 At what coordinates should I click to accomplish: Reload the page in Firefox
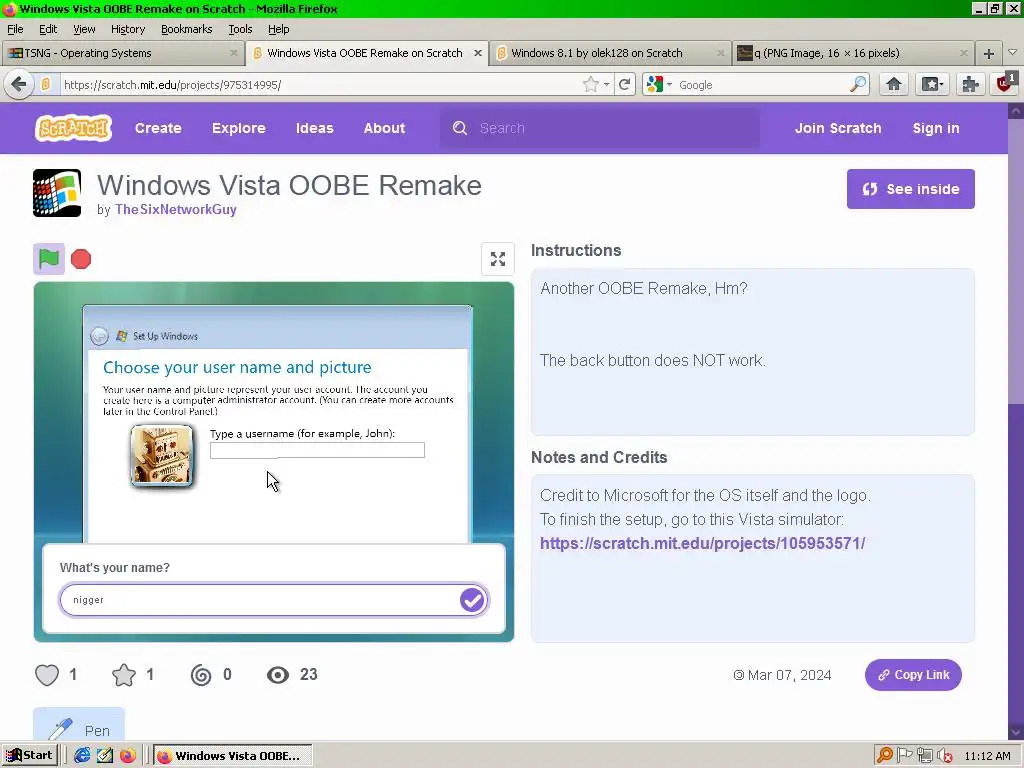[x=624, y=84]
